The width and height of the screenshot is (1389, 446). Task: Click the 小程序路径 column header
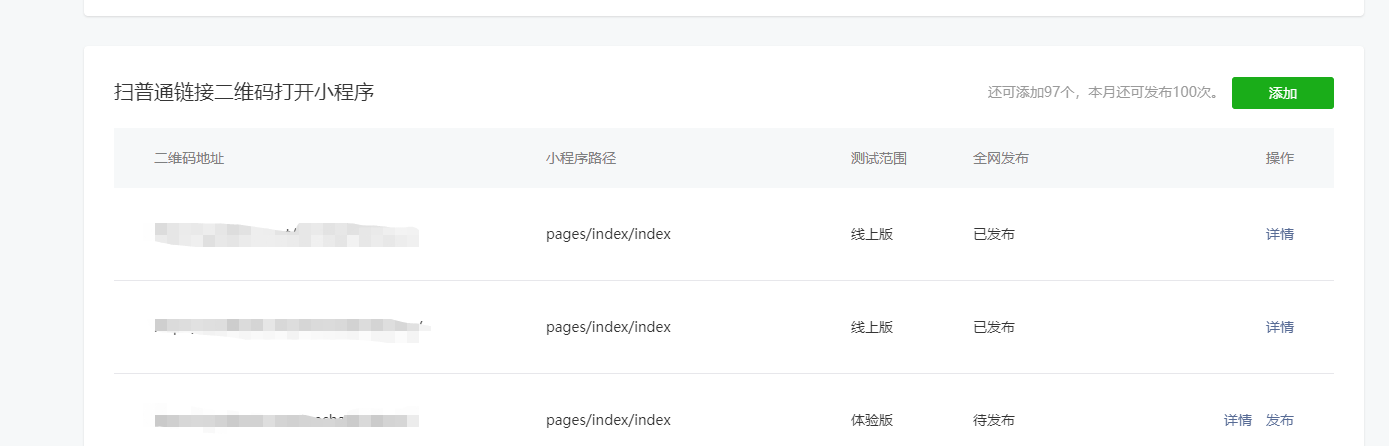pyautogui.click(x=581, y=158)
